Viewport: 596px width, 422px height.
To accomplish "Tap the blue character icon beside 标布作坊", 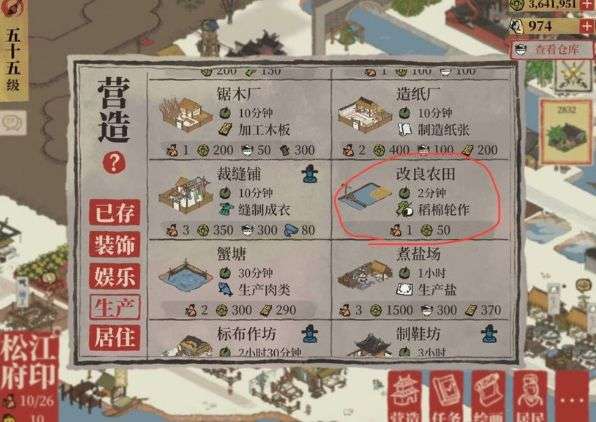I will click(310, 334).
